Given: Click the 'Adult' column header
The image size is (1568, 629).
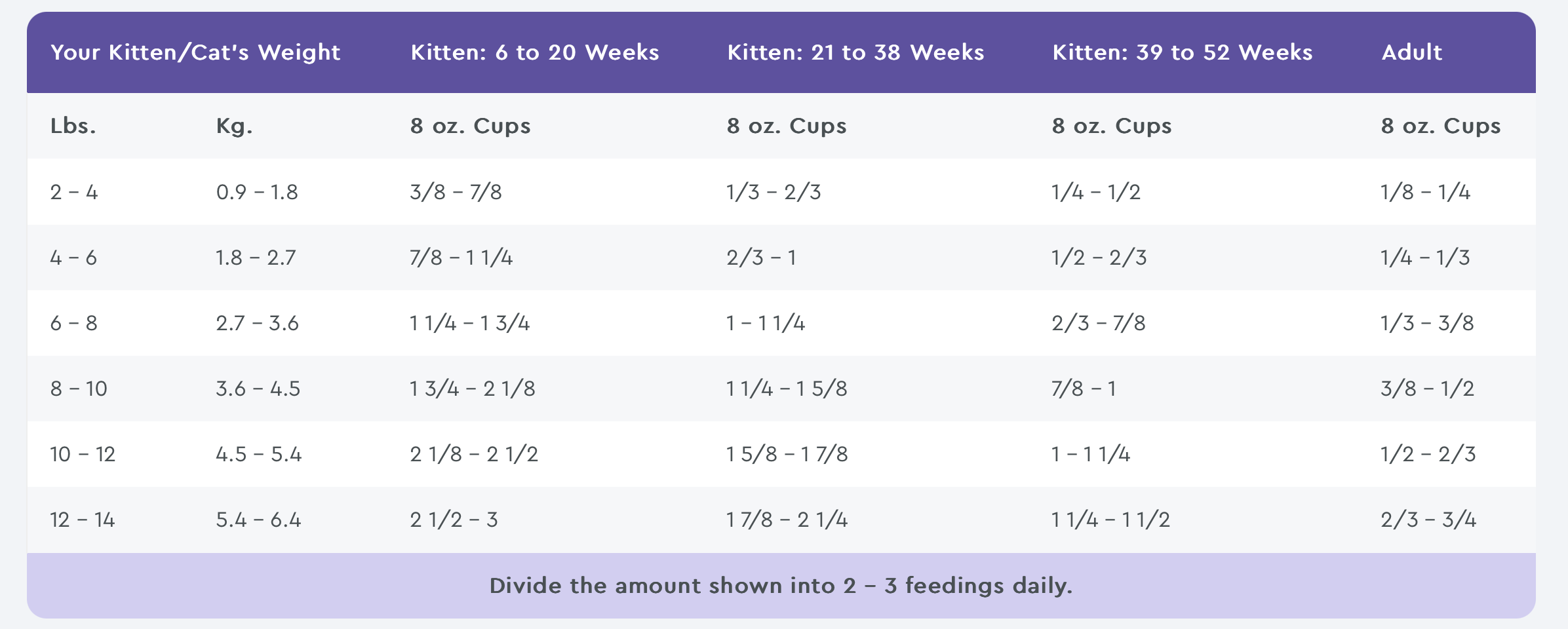Looking at the screenshot, I should coord(1411,52).
